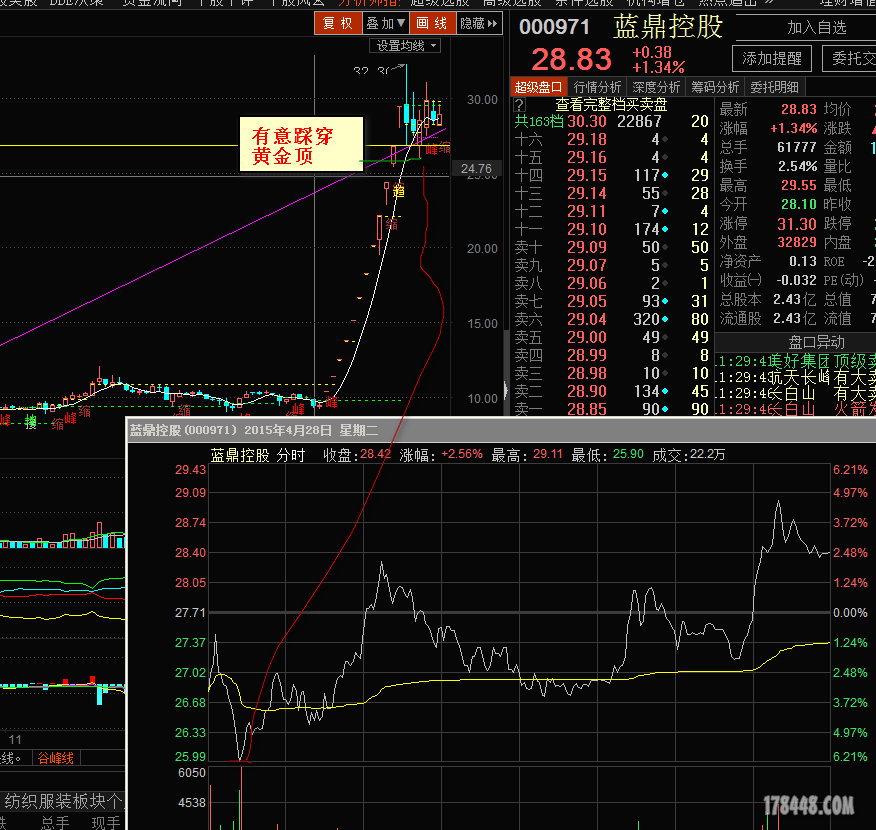The width and height of the screenshot is (876, 830).
Task: Click the stock code 000971
Action: pos(554,27)
